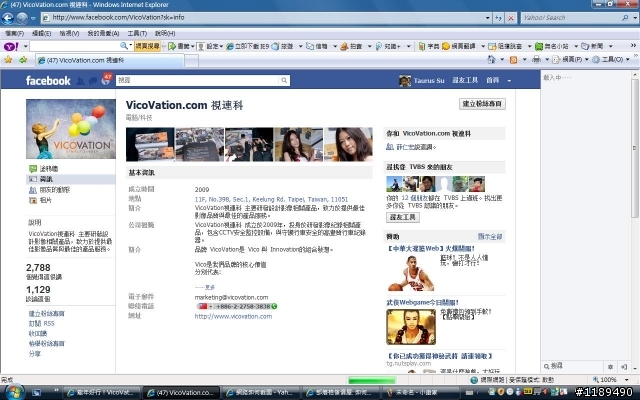Click the IE home icon in command bar
Image resolution: width=640 pixels, height=400 pixels.
491,60
